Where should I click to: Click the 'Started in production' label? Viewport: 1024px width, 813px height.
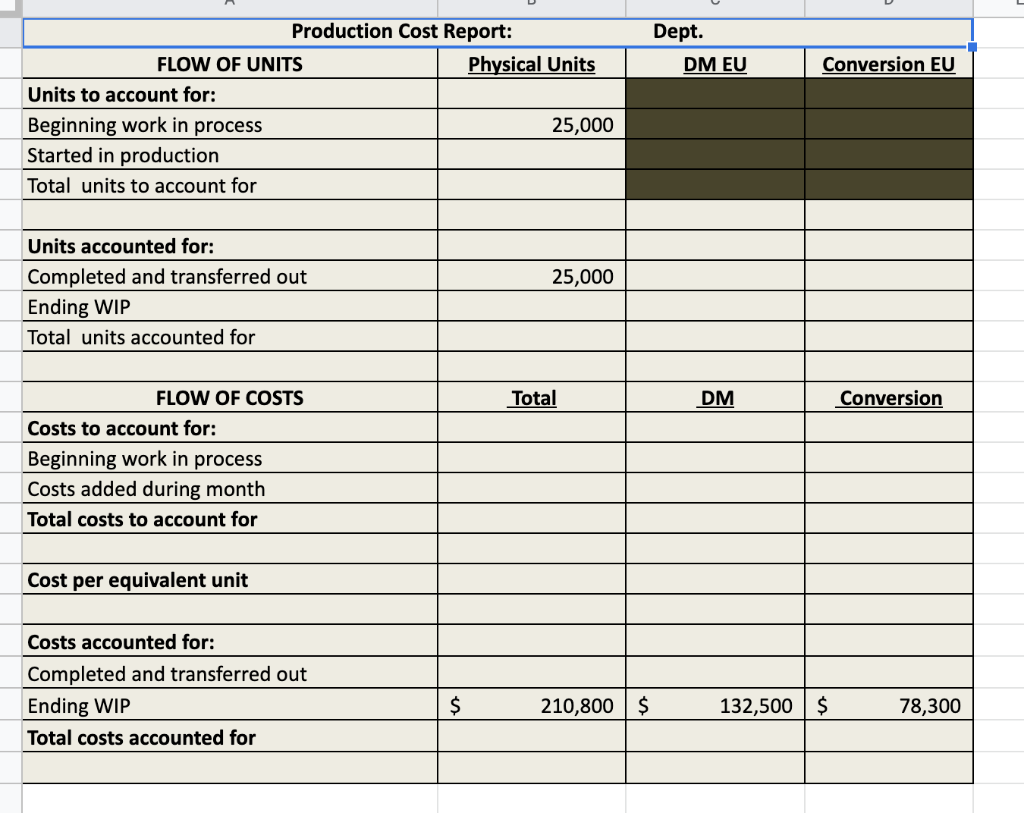230,155
